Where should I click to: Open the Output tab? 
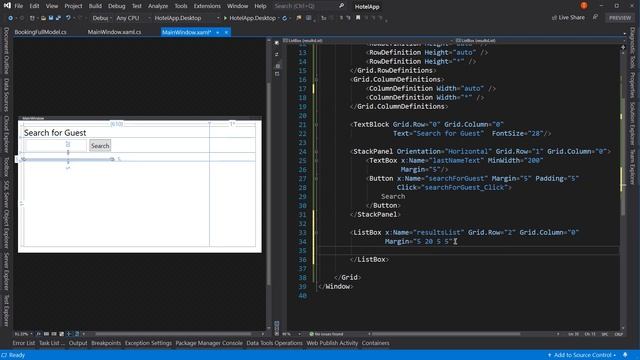(x=78, y=343)
